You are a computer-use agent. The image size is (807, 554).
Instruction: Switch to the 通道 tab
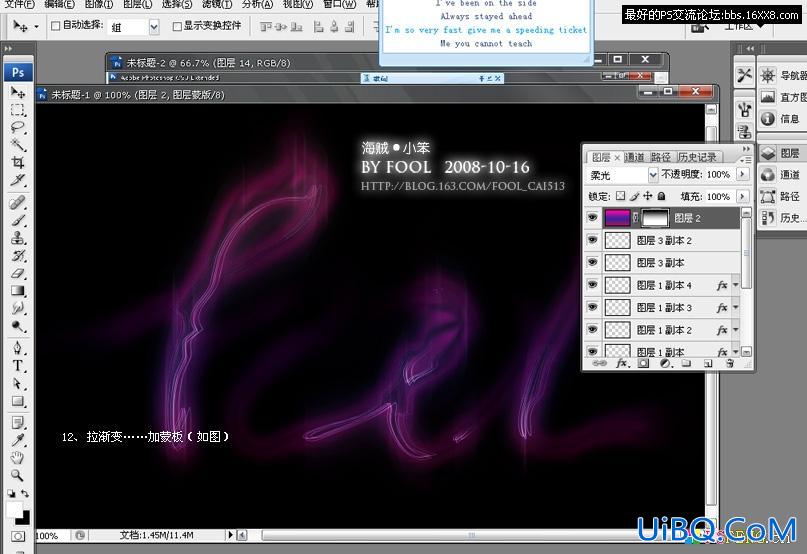(x=635, y=157)
